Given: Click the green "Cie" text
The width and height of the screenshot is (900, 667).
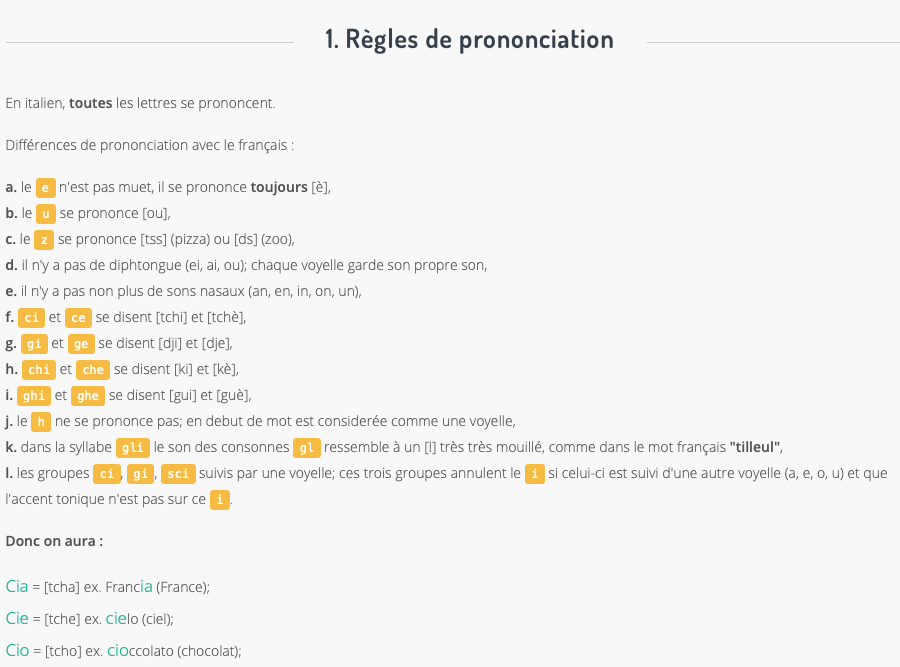Looking at the screenshot, I should [x=17, y=618].
